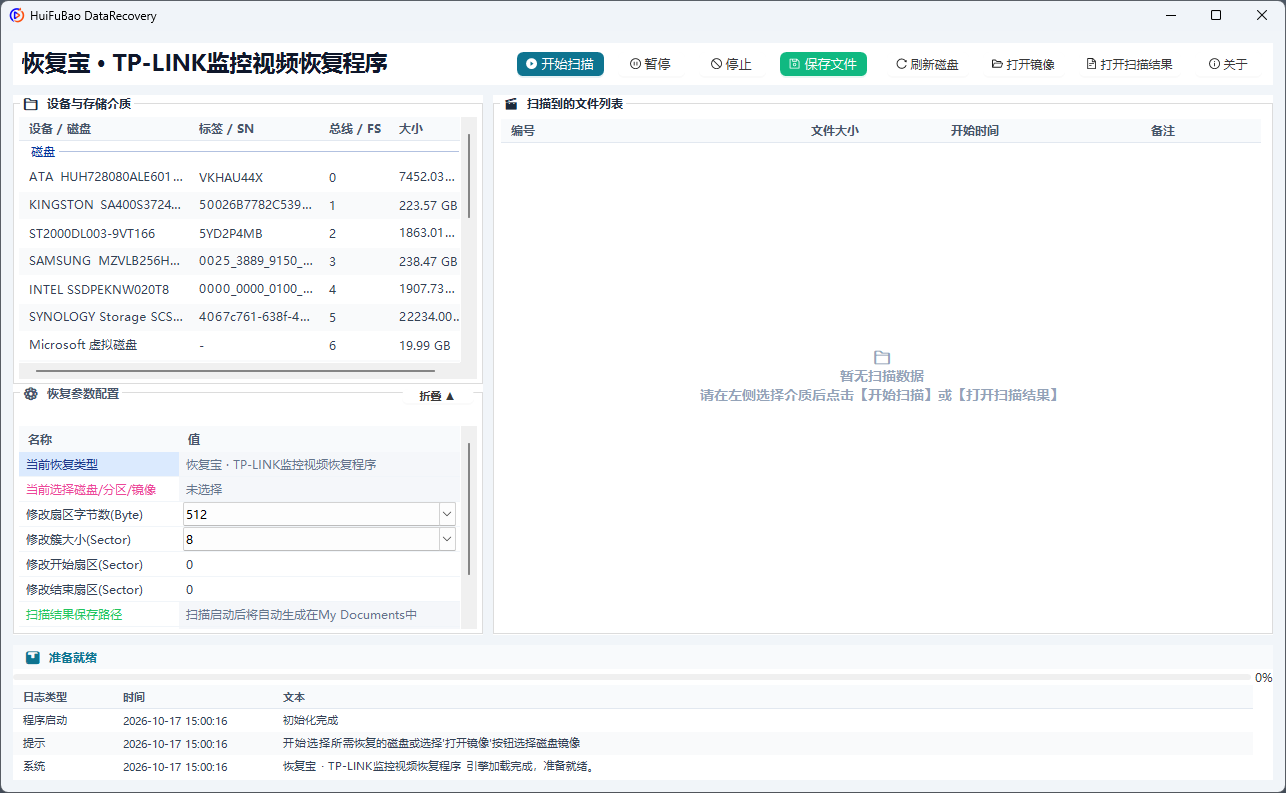This screenshot has width=1286, height=793.
Task: Click the 标签 / SN column header
Action: click(x=226, y=129)
